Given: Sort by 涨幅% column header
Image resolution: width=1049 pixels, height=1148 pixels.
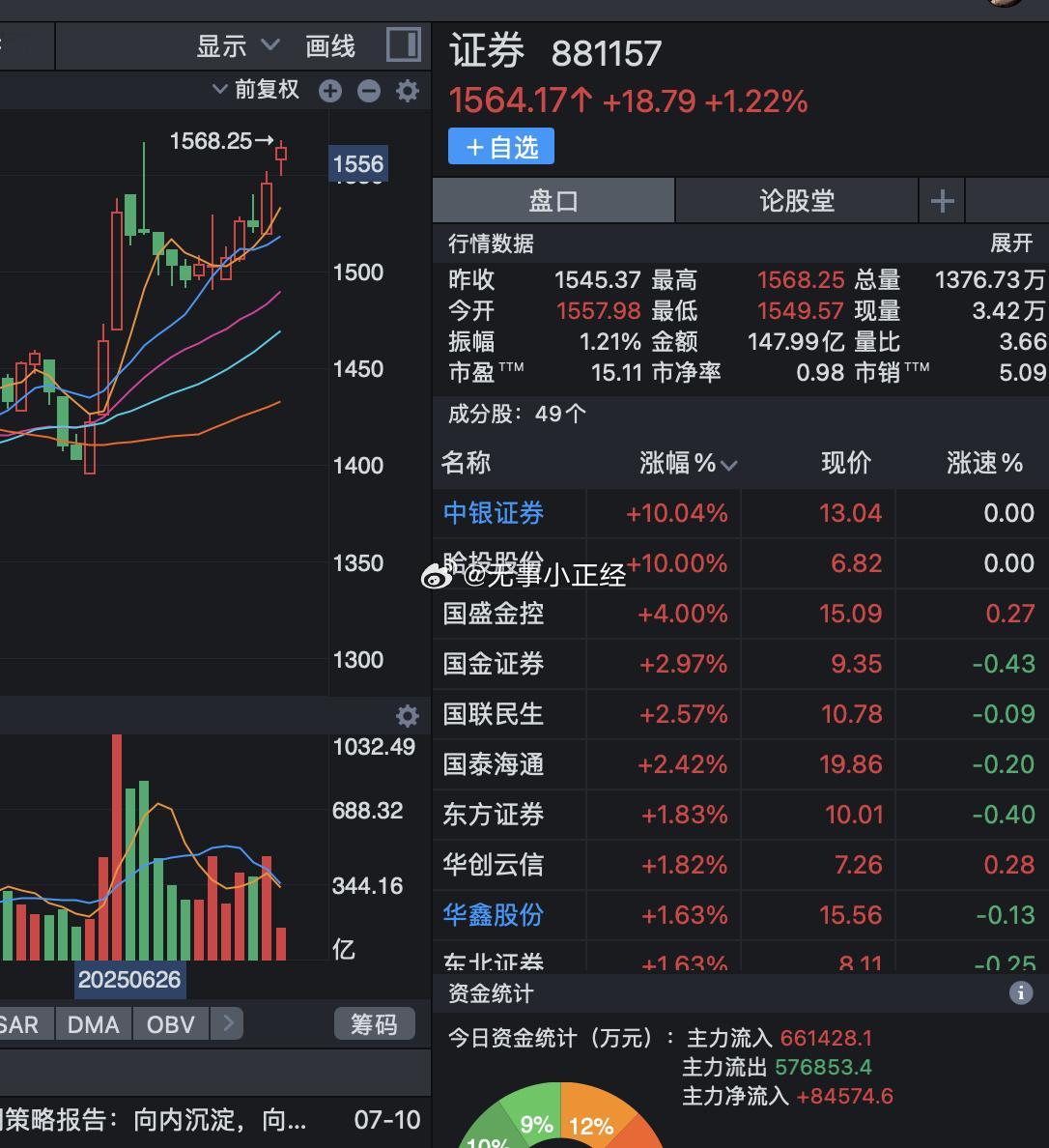Looking at the screenshot, I should tap(688, 463).
